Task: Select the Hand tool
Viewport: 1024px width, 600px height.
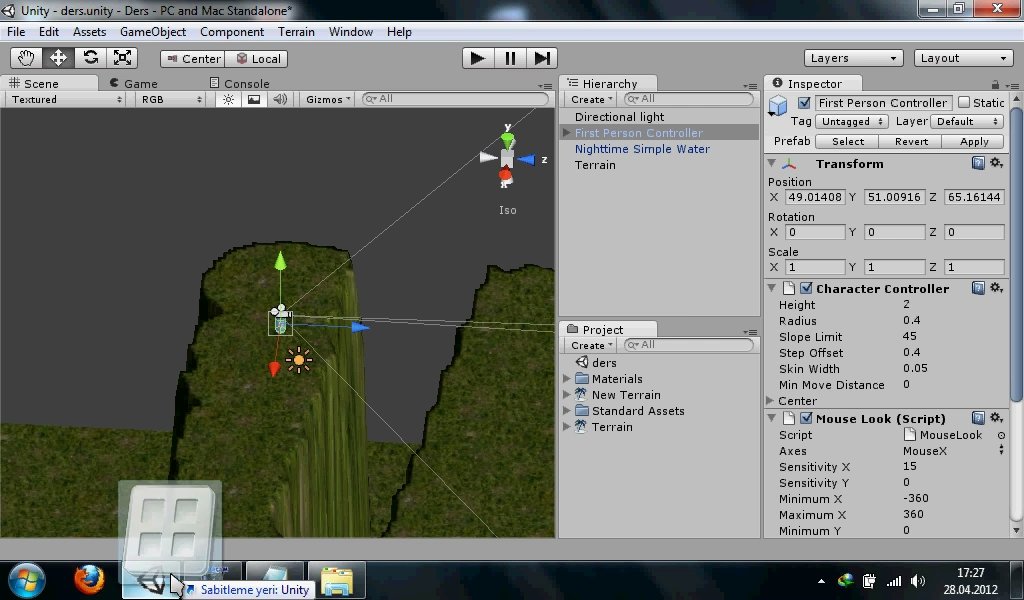Action: click(26, 58)
